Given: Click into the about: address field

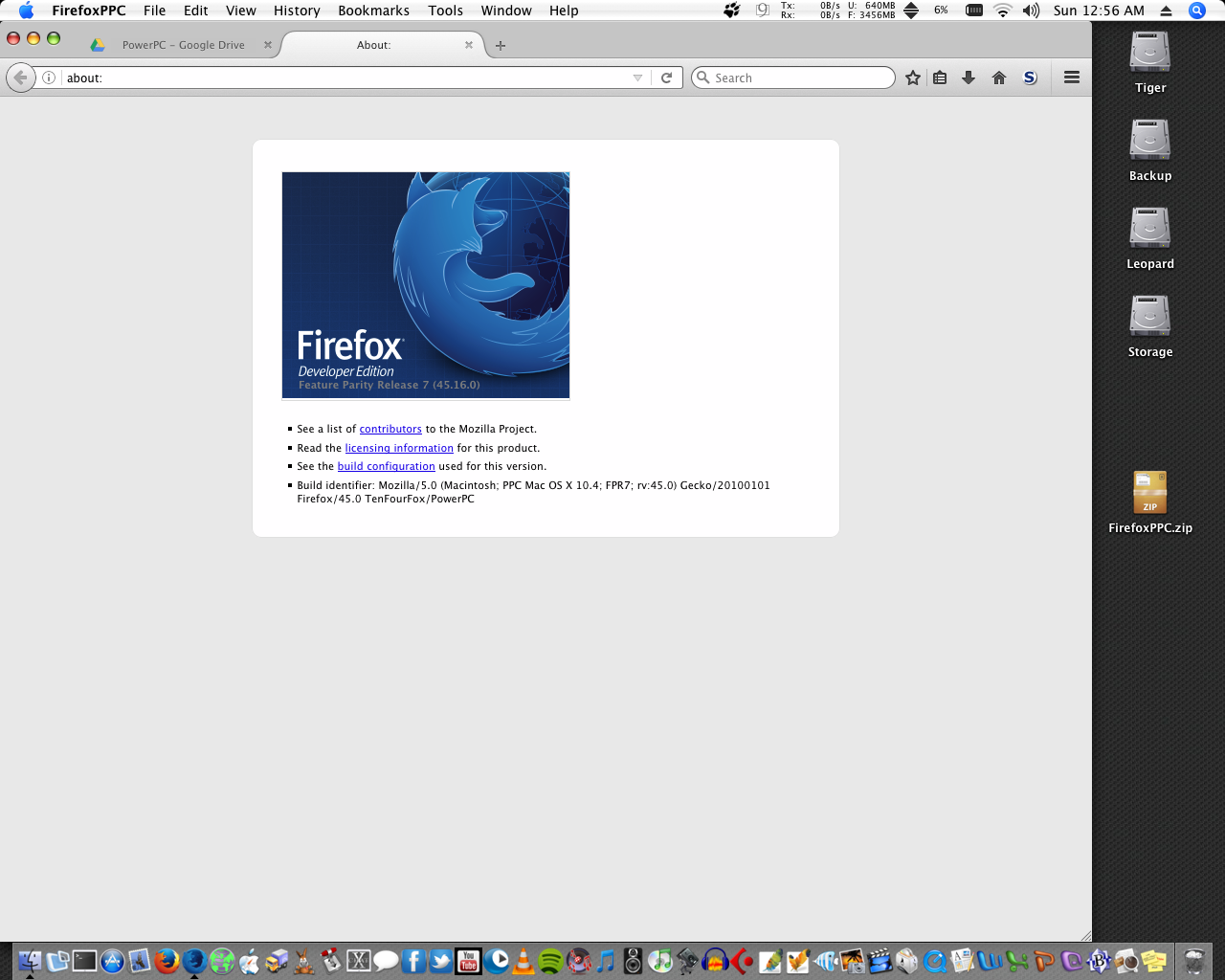Looking at the screenshot, I should pos(345,78).
